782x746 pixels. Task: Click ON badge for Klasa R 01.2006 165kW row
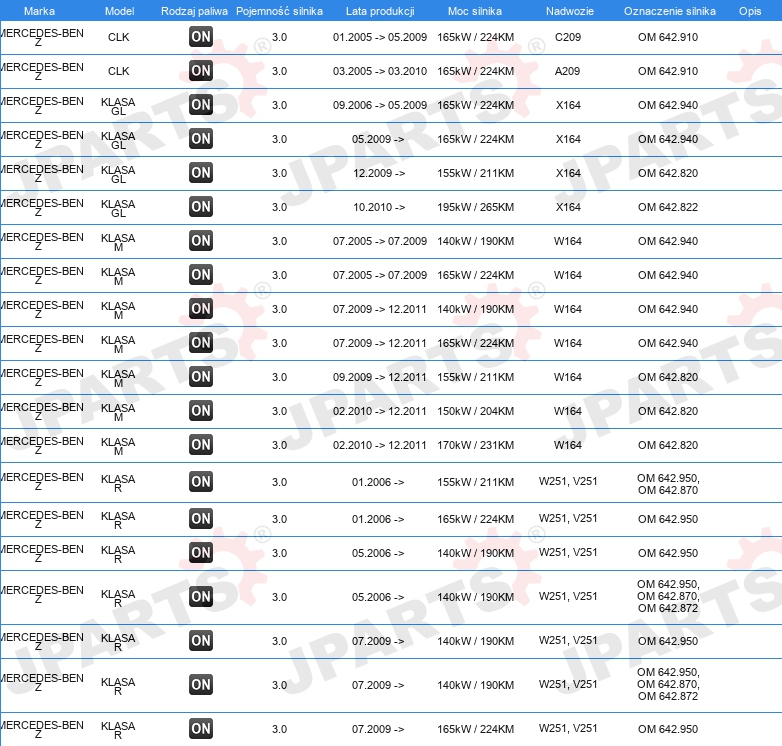[201, 519]
